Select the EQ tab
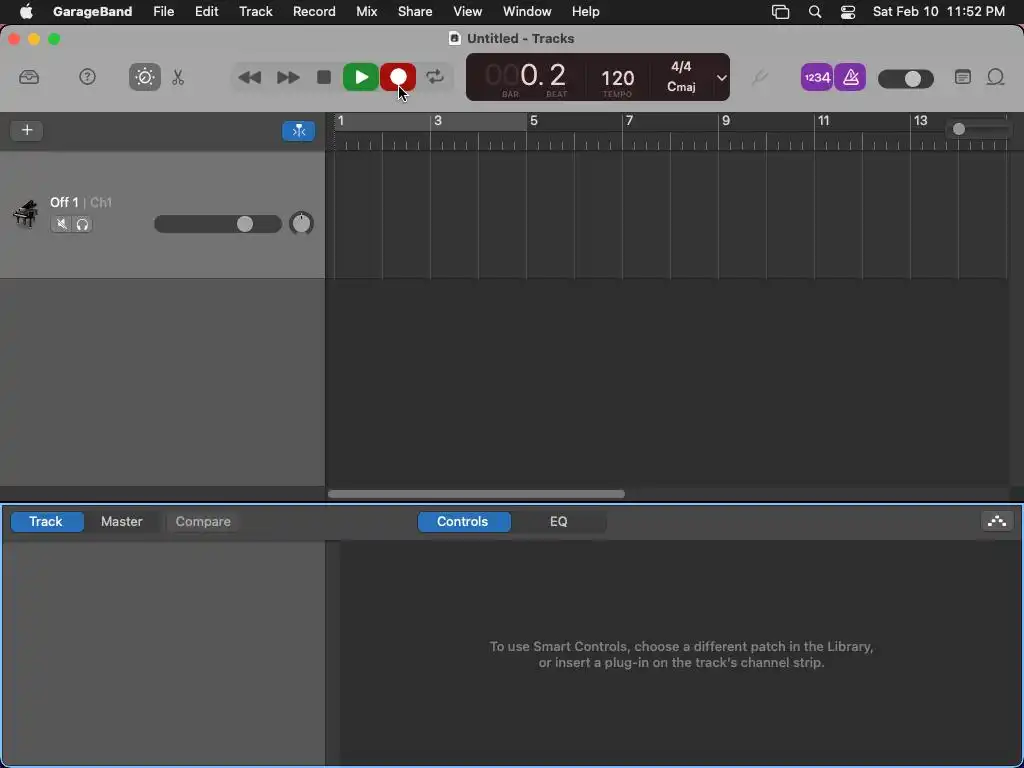 coord(558,521)
